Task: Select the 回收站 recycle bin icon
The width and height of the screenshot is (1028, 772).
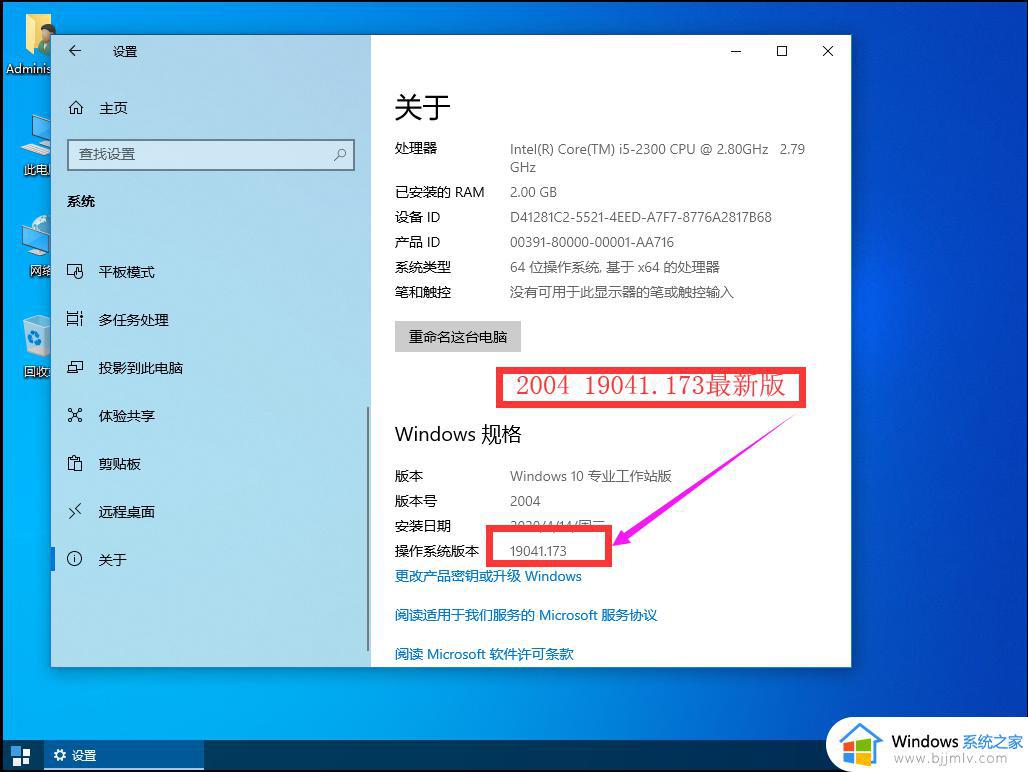Action: (36, 346)
